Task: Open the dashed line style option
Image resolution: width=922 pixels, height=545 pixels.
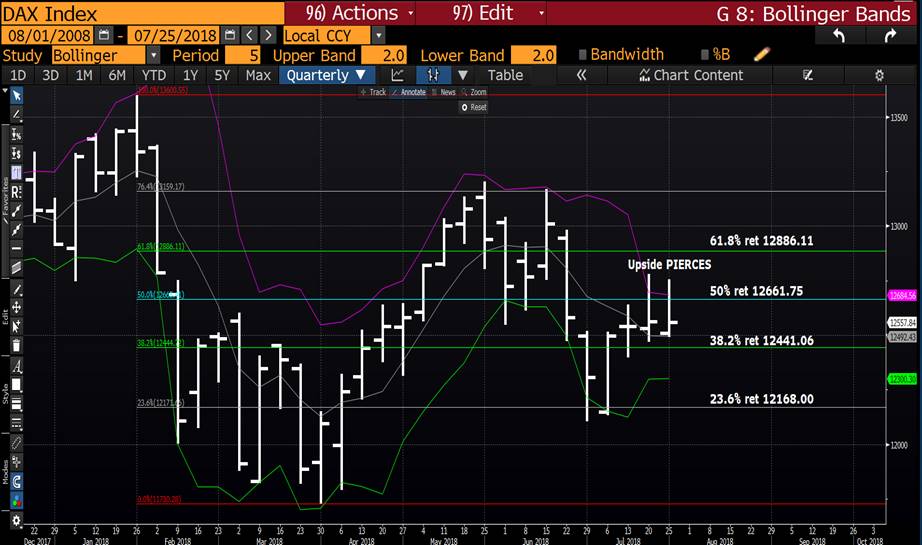Action: [16, 423]
